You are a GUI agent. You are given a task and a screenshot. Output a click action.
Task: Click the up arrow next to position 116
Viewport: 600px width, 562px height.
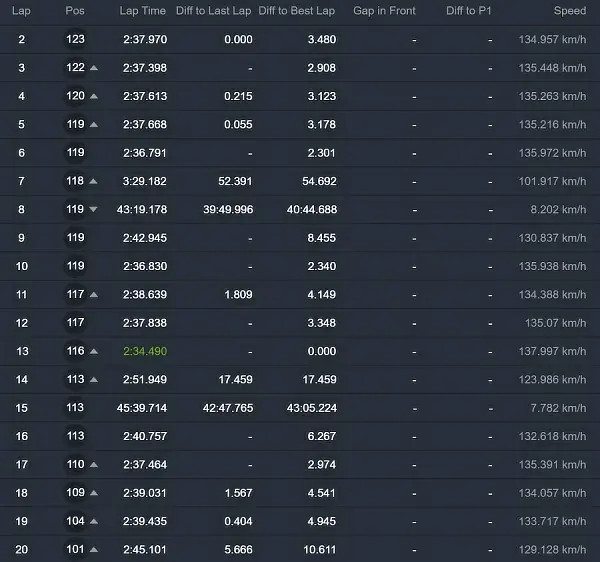click(94, 352)
